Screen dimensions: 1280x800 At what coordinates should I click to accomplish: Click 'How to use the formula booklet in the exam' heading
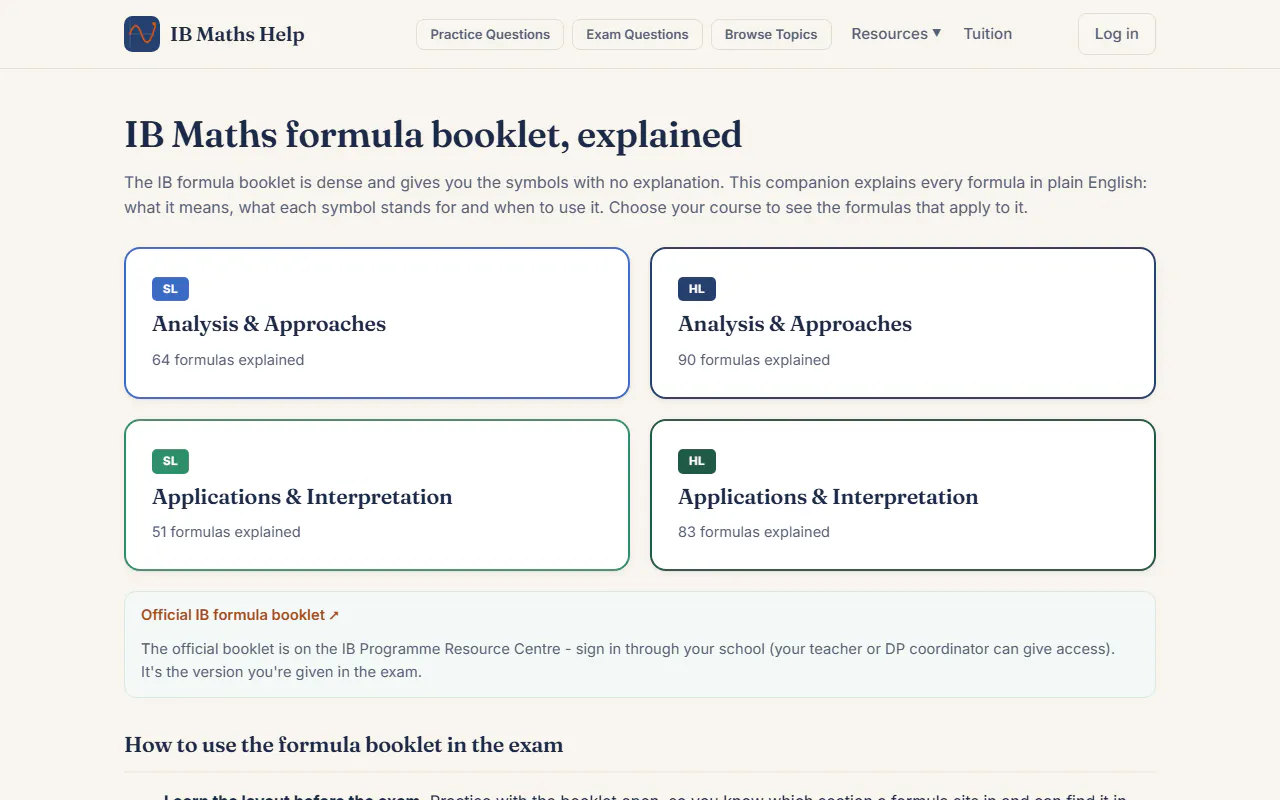click(x=344, y=745)
